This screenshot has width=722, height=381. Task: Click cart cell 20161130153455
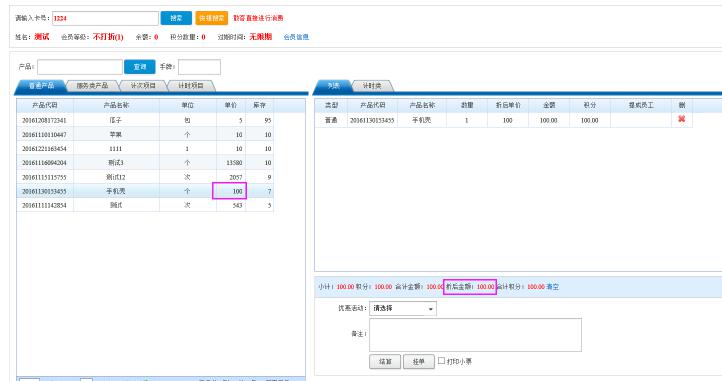click(x=372, y=120)
